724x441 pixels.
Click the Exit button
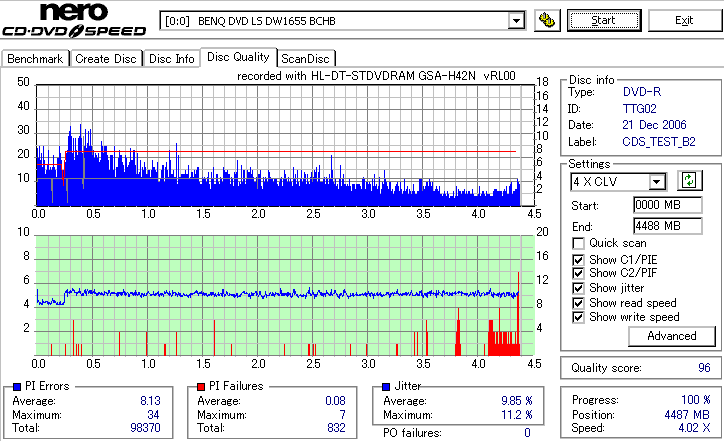click(684, 21)
